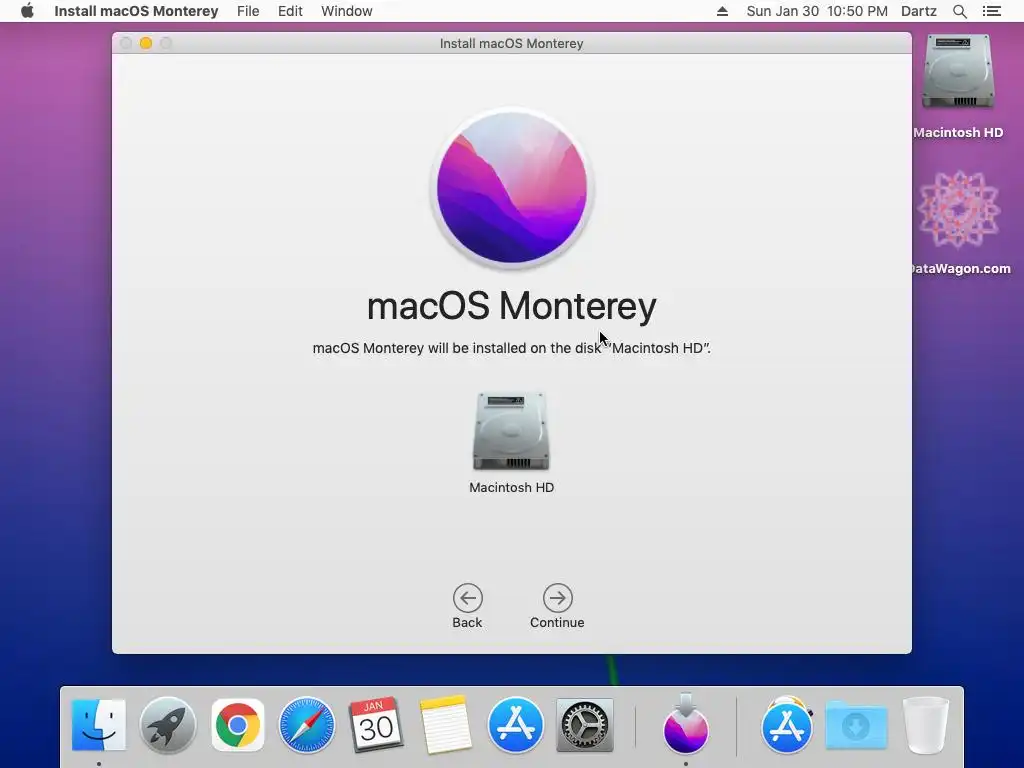This screenshot has height=768, width=1024.
Task: Click the Back arrow button
Action: coord(468,598)
